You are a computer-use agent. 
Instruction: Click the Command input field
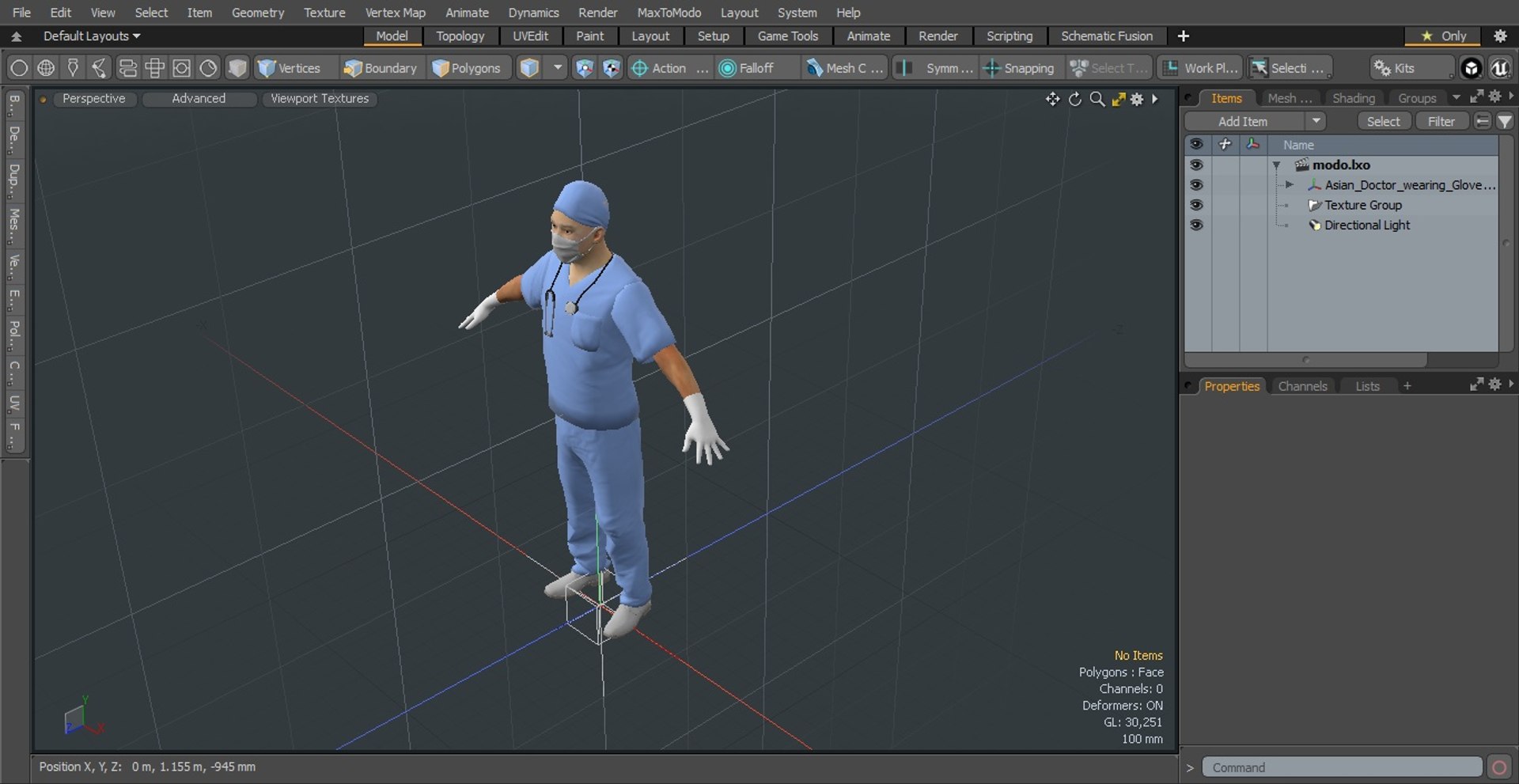coord(1342,767)
